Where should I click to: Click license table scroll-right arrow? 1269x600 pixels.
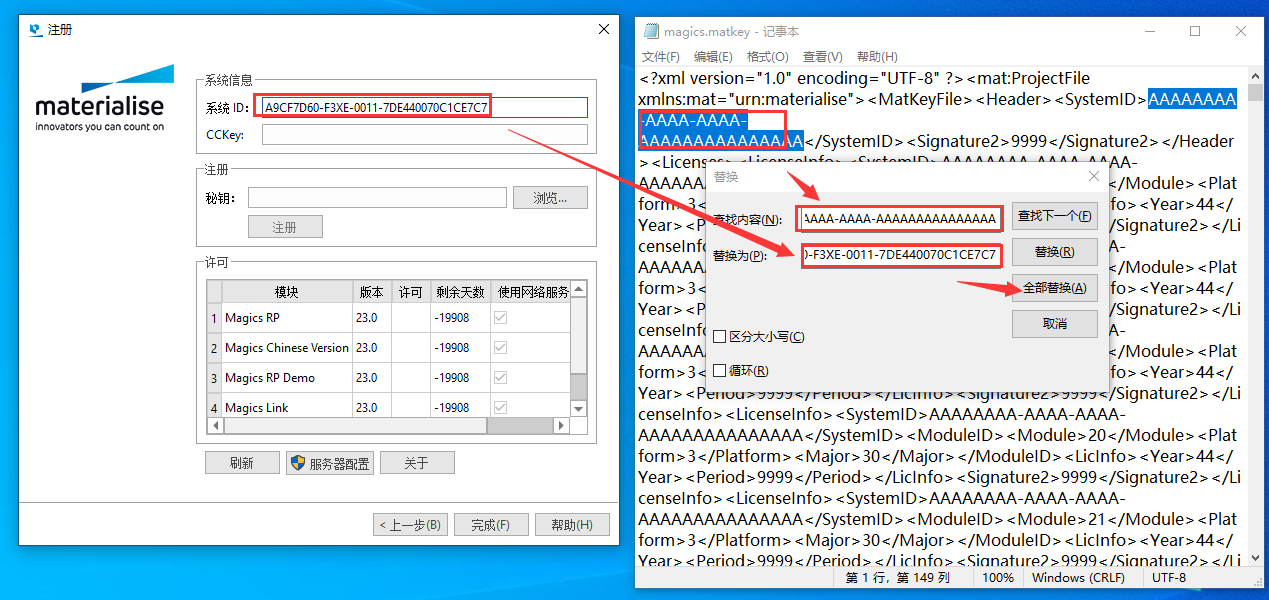(x=562, y=425)
